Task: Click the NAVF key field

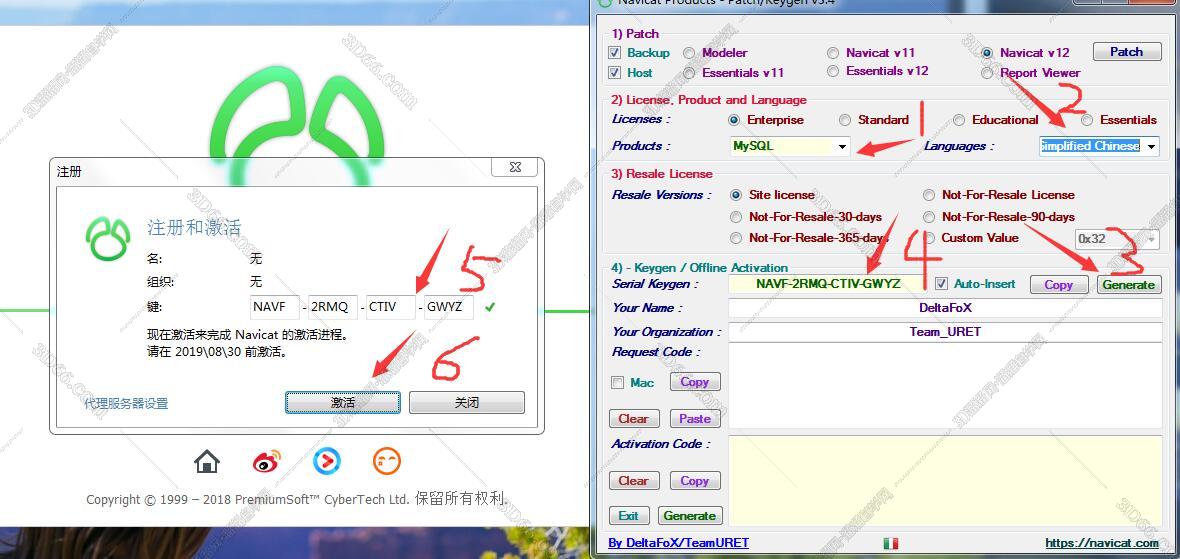Action: [275, 307]
